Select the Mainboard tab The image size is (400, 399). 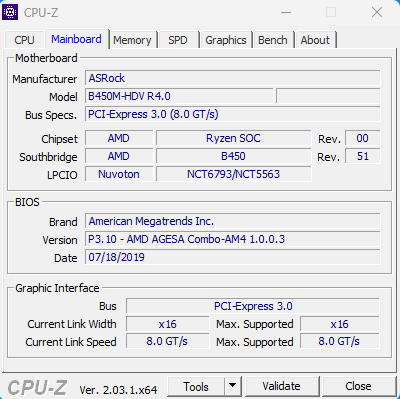click(76, 39)
